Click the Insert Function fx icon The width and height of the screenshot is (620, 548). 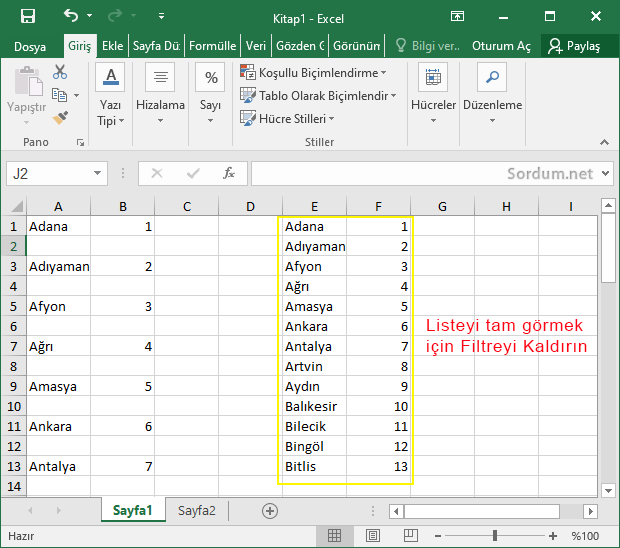[228, 173]
